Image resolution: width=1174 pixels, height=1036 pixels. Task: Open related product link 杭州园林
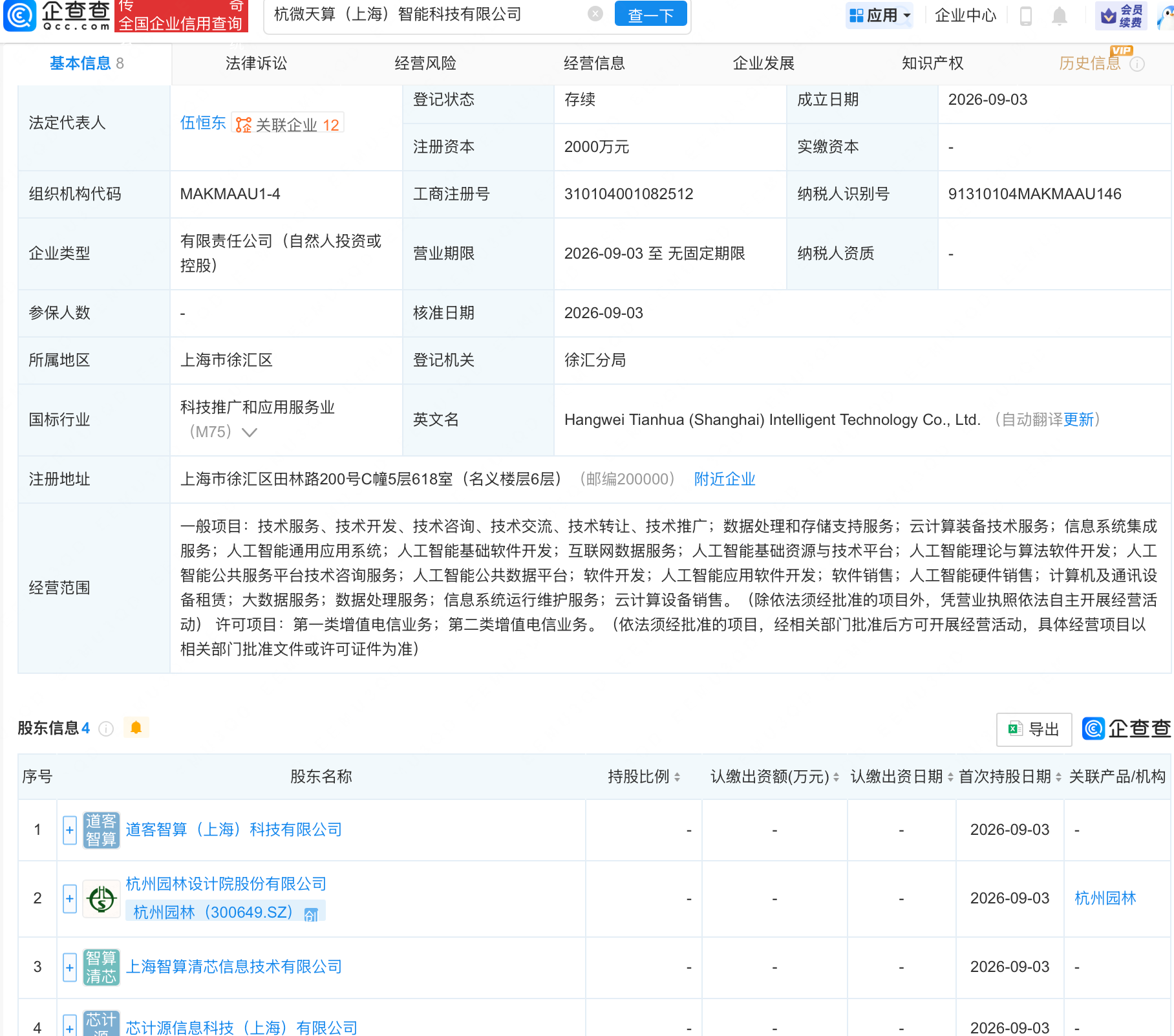(x=1105, y=898)
